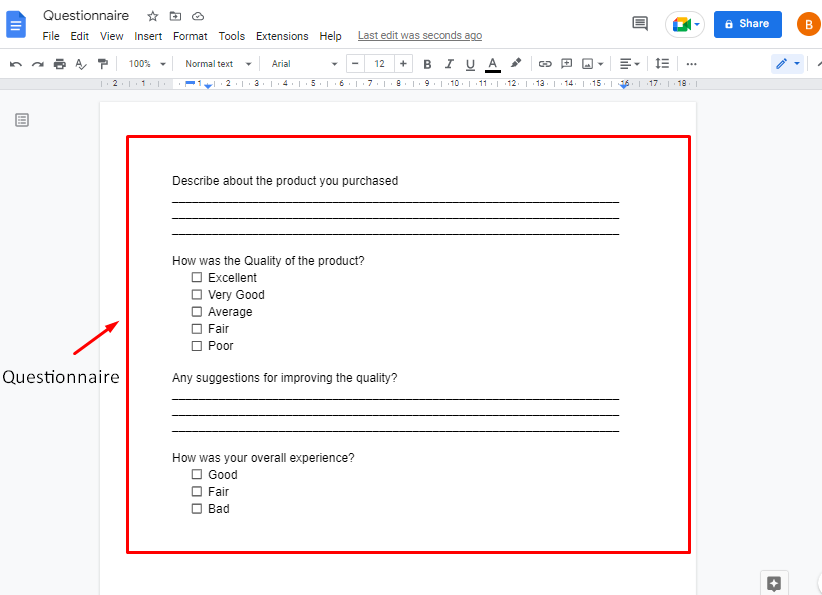Decrease font size
The width and height of the screenshot is (822, 595).
(355, 64)
